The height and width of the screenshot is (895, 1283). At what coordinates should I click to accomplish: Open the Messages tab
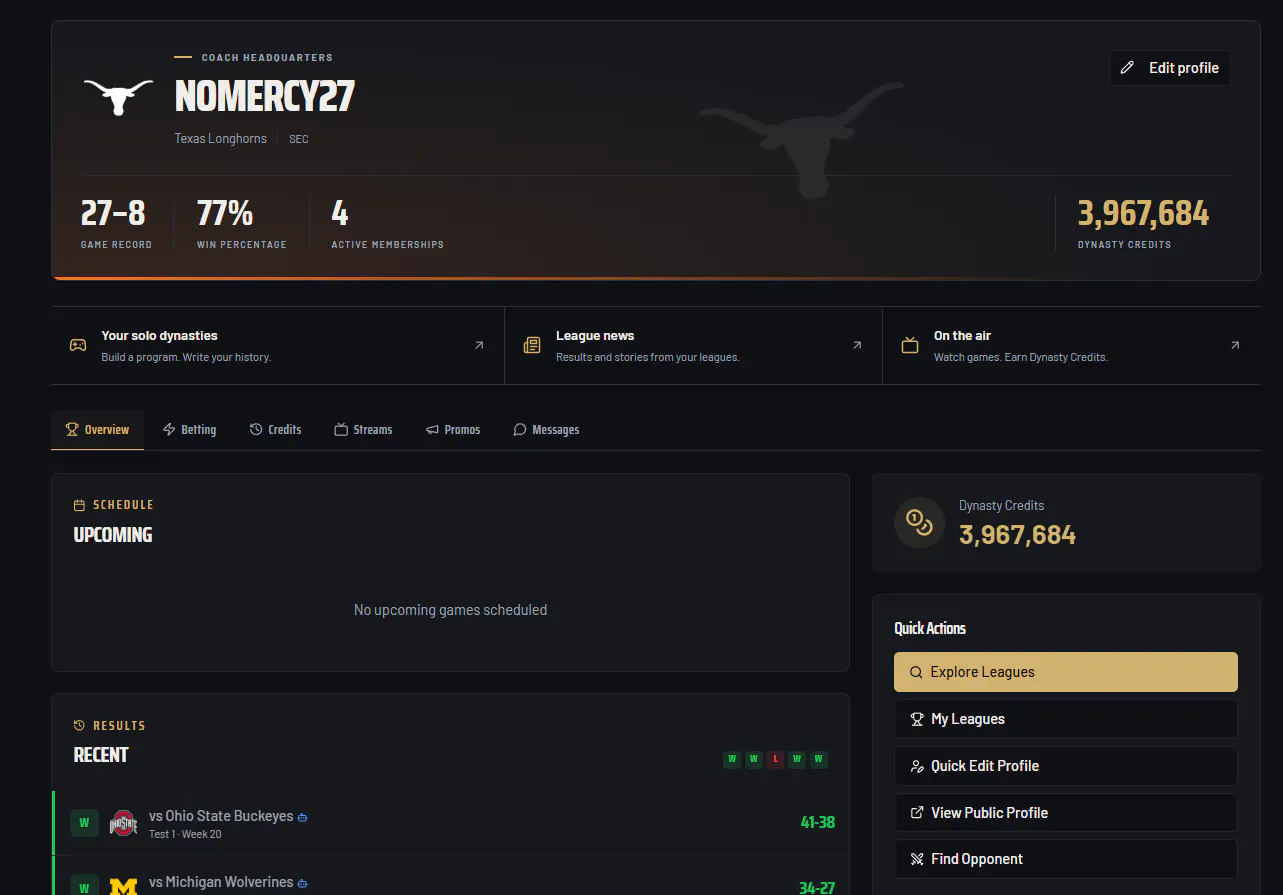pos(546,430)
